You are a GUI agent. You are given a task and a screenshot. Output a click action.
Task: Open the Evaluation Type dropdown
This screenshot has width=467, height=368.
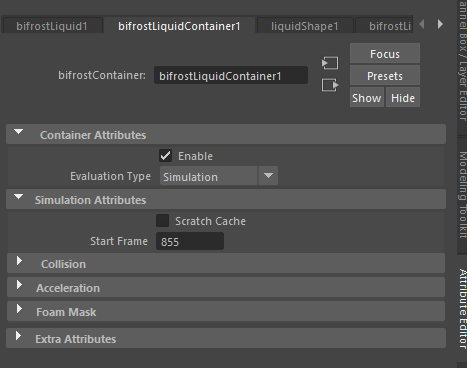(219, 176)
